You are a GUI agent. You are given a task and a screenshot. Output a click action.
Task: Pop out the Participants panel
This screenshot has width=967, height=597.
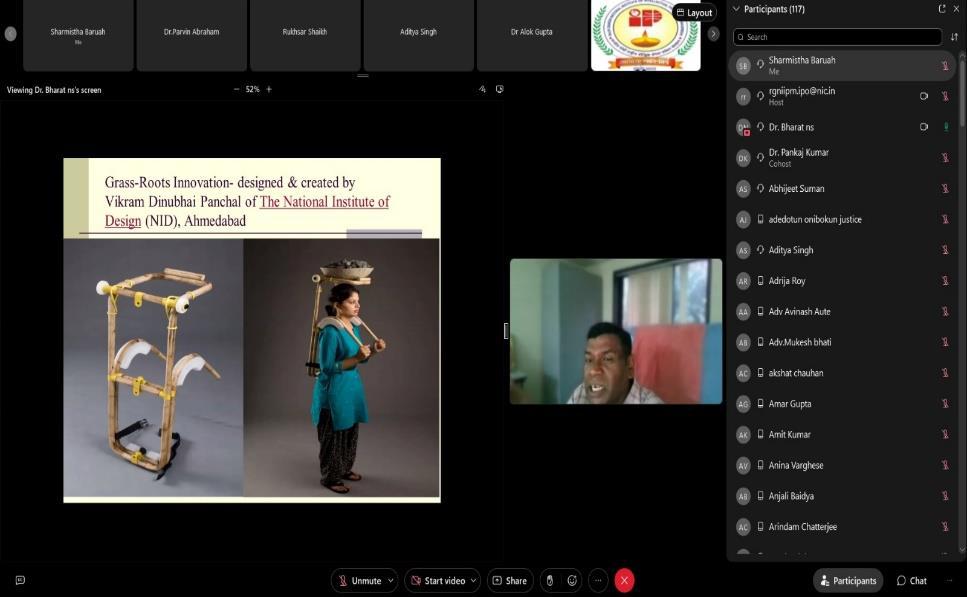(x=941, y=9)
